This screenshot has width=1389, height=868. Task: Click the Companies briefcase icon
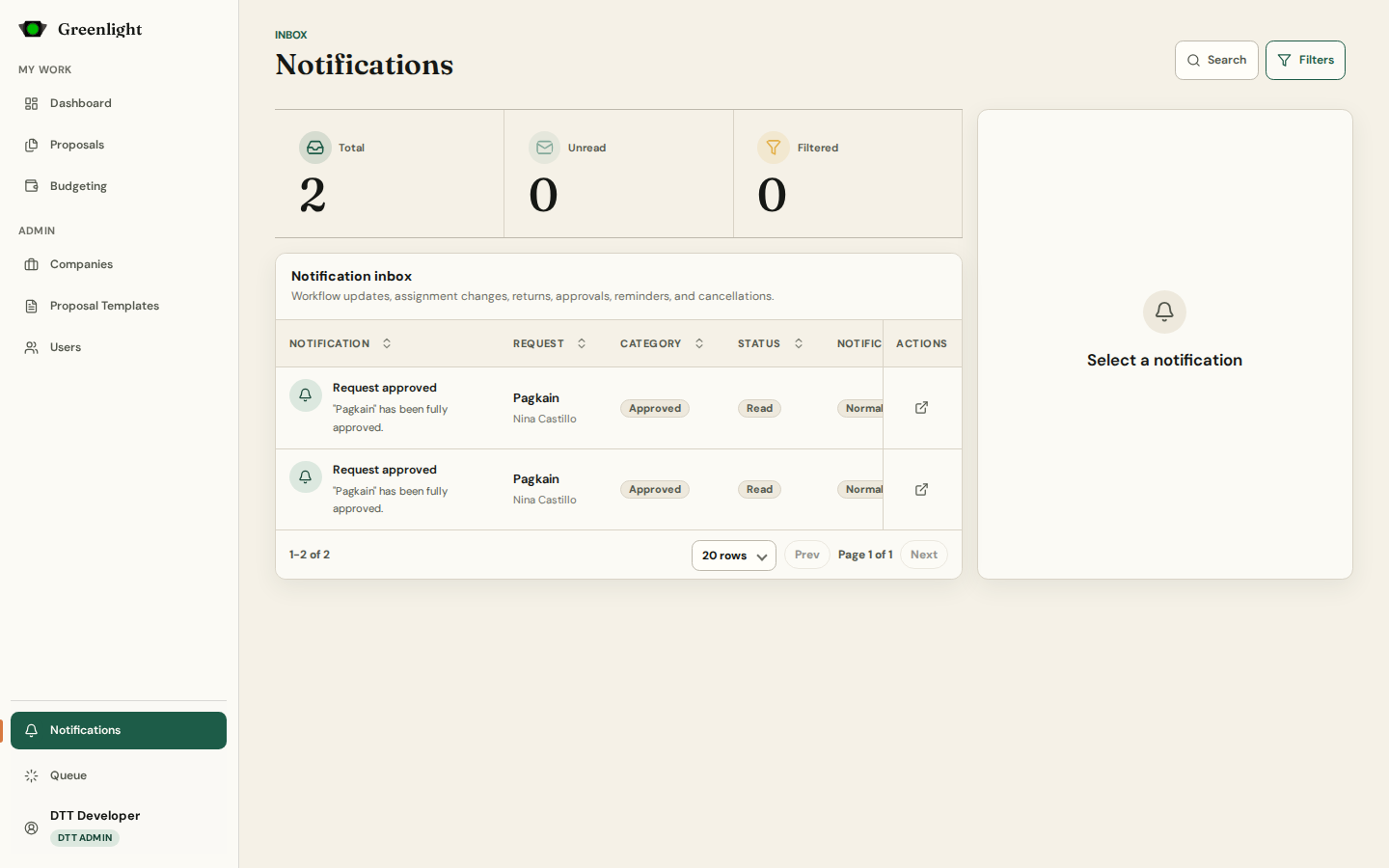point(32,264)
